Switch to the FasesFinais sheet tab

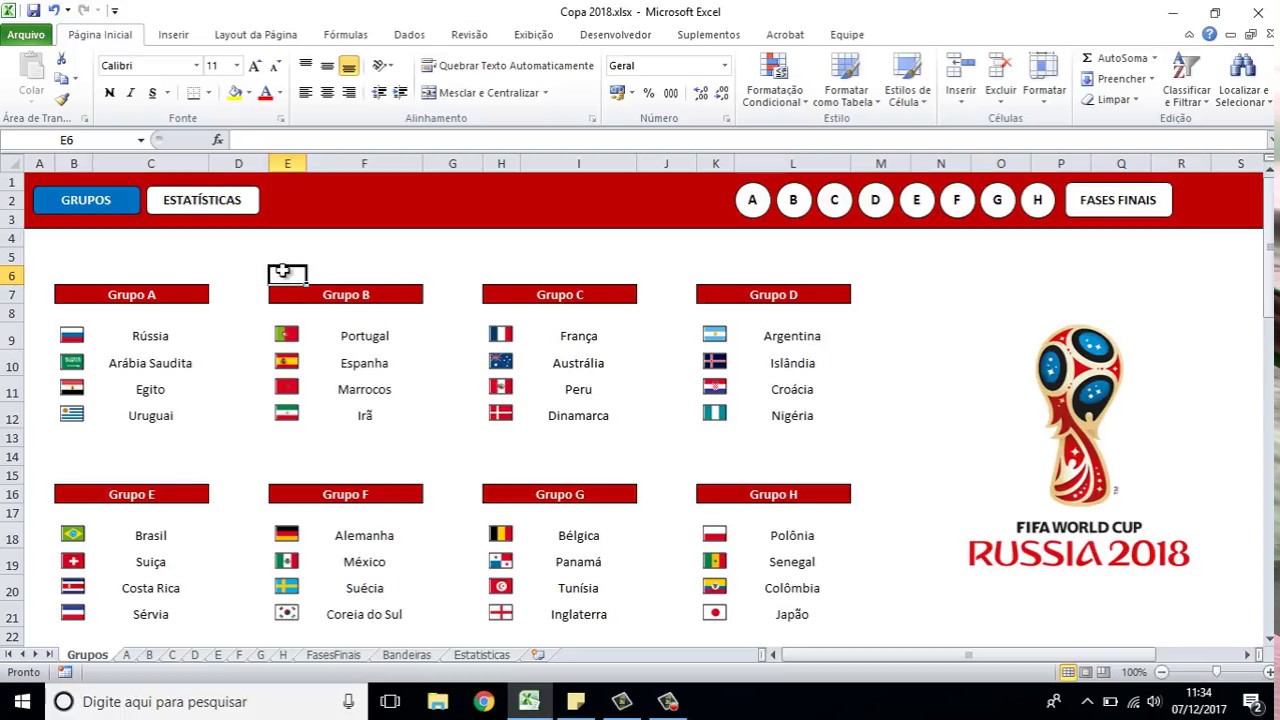(333, 655)
